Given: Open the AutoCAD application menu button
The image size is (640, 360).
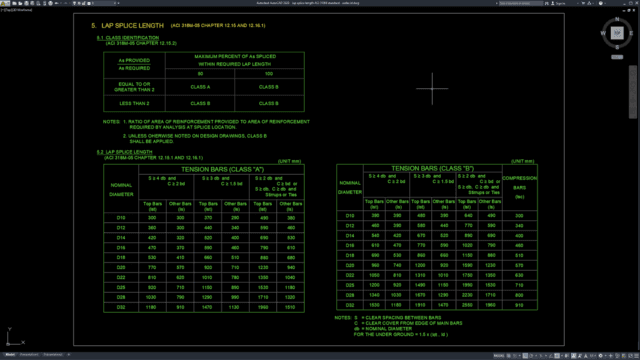Looking at the screenshot, I should point(4,3).
